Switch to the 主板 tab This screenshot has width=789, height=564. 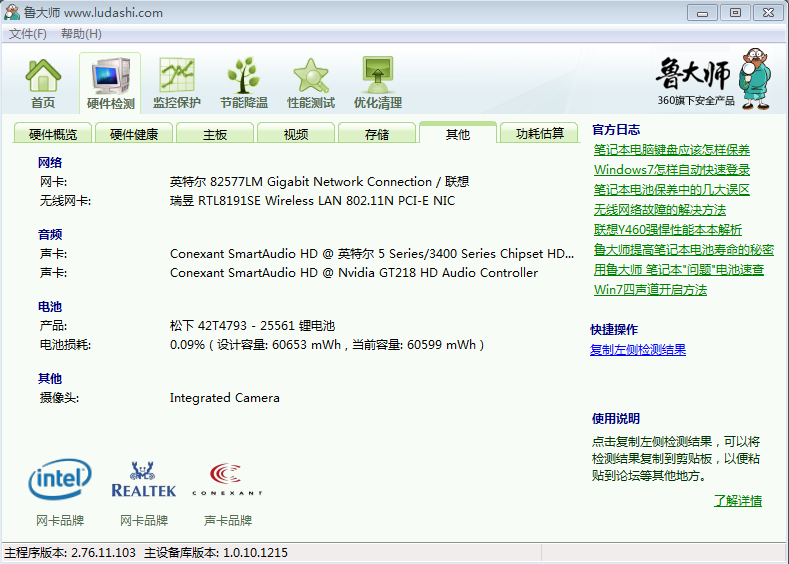[x=215, y=134]
